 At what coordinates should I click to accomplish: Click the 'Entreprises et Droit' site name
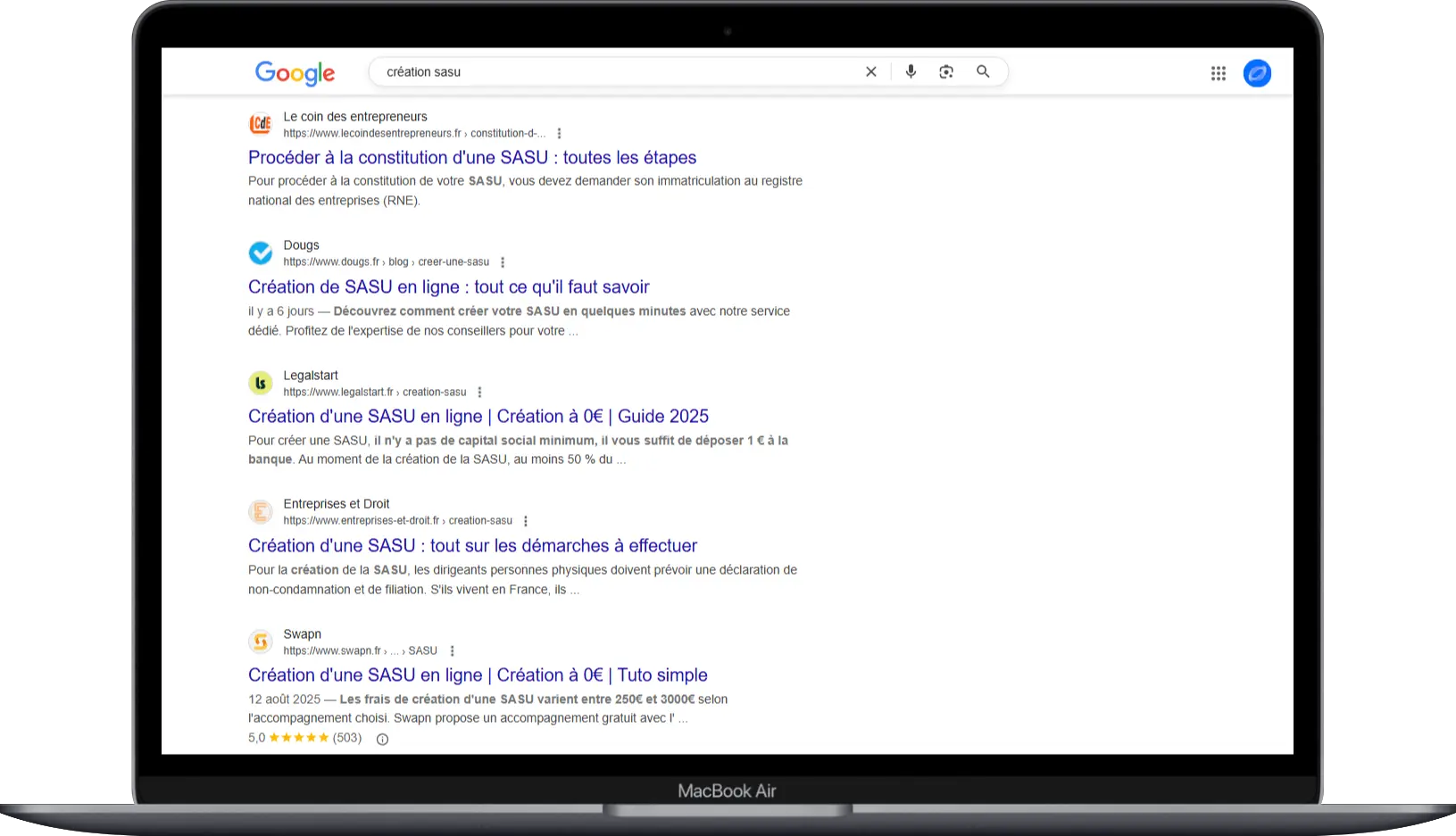click(x=337, y=504)
